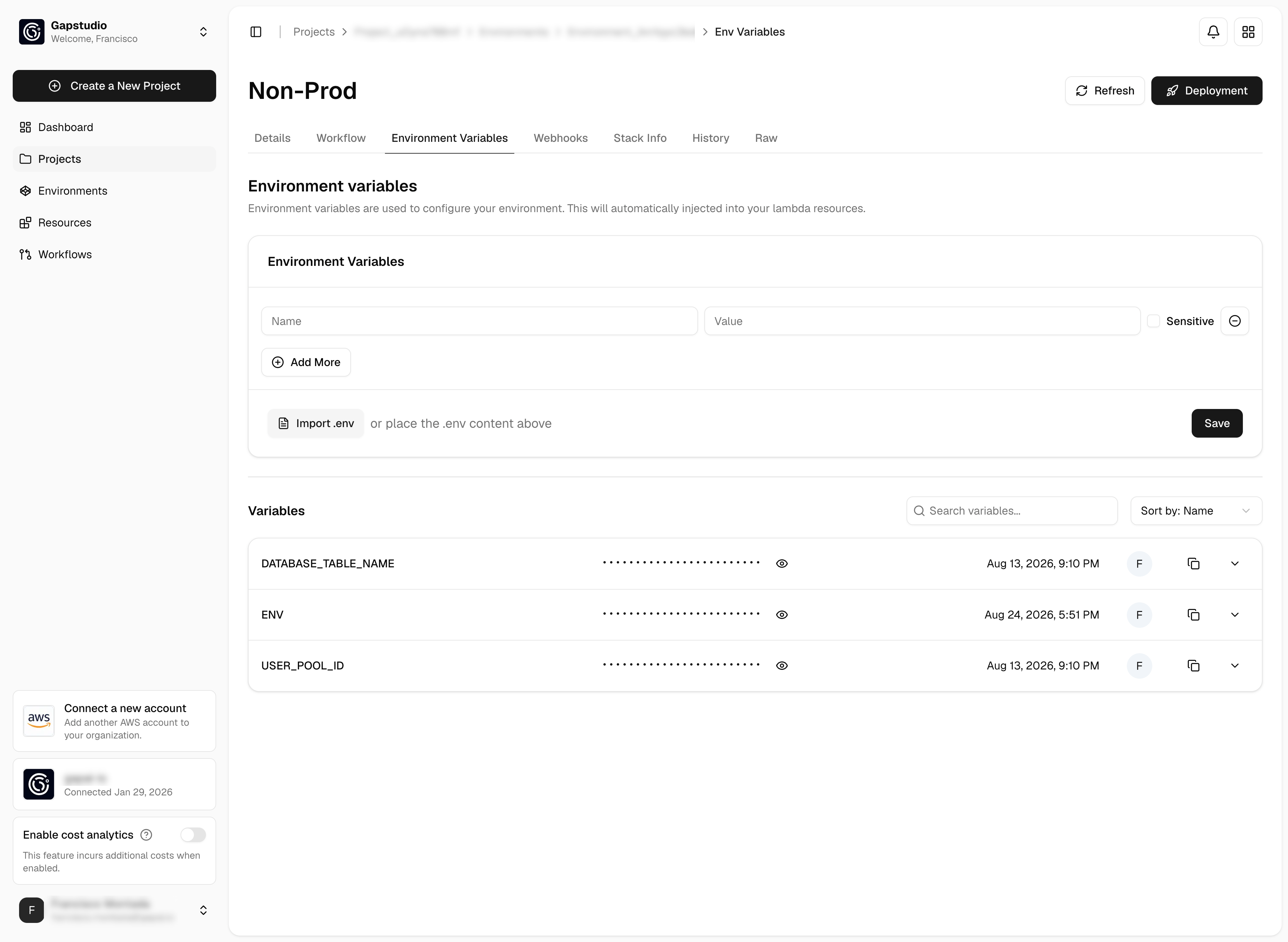
Task: Expand the USER_POOL_ID row
Action: (x=1235, y=665)
